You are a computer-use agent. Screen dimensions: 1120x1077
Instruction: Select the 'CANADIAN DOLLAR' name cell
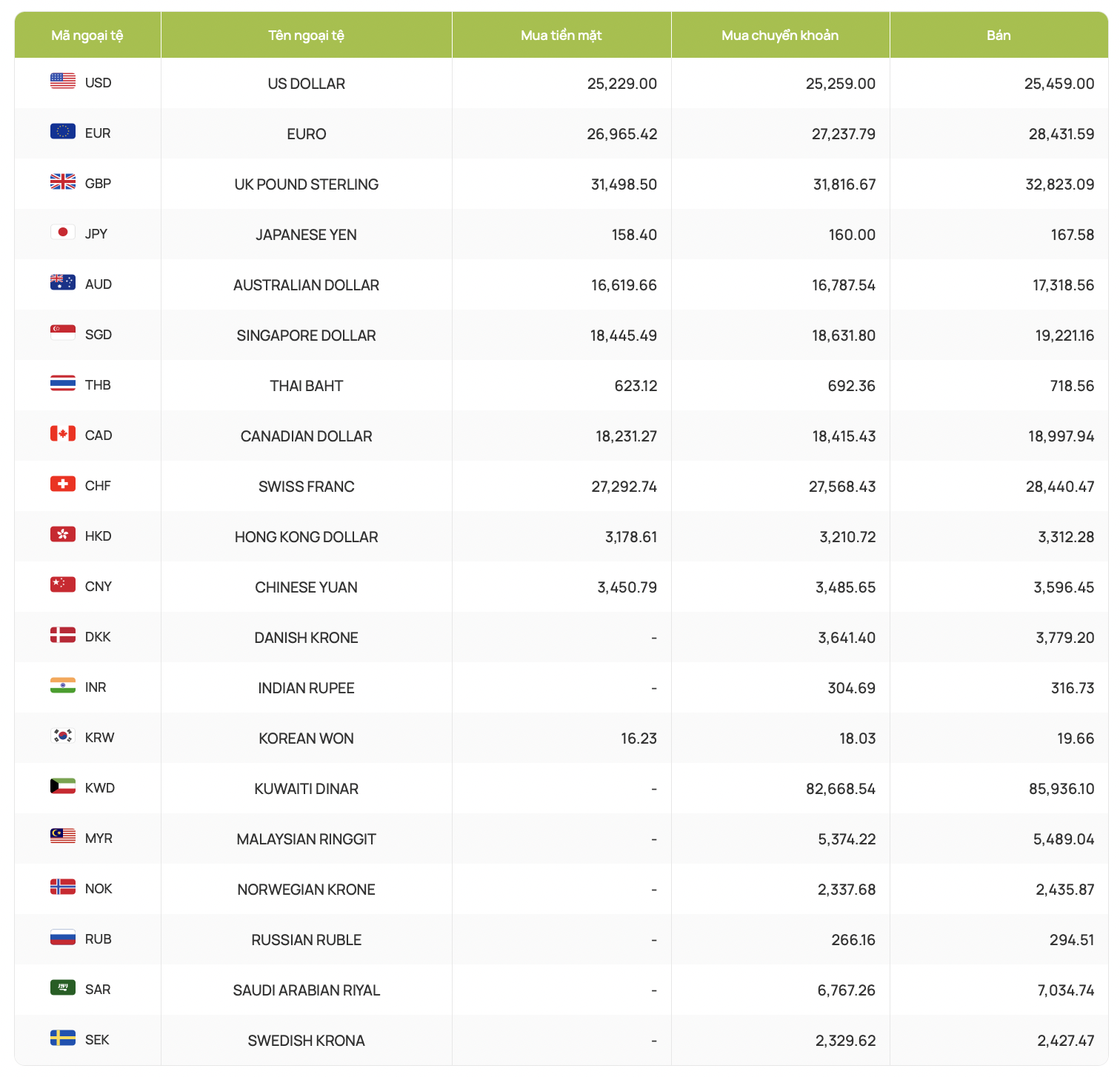pyautogui.click(x=306, y=436)
